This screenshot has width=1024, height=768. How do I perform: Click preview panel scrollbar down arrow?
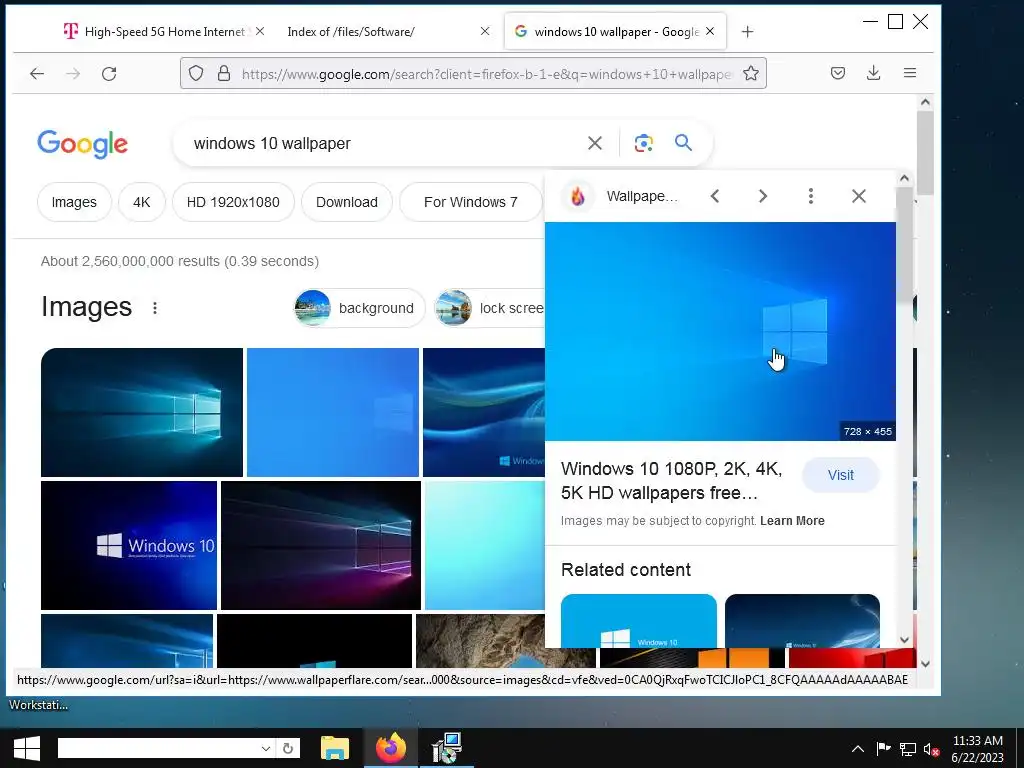(904, 640)
